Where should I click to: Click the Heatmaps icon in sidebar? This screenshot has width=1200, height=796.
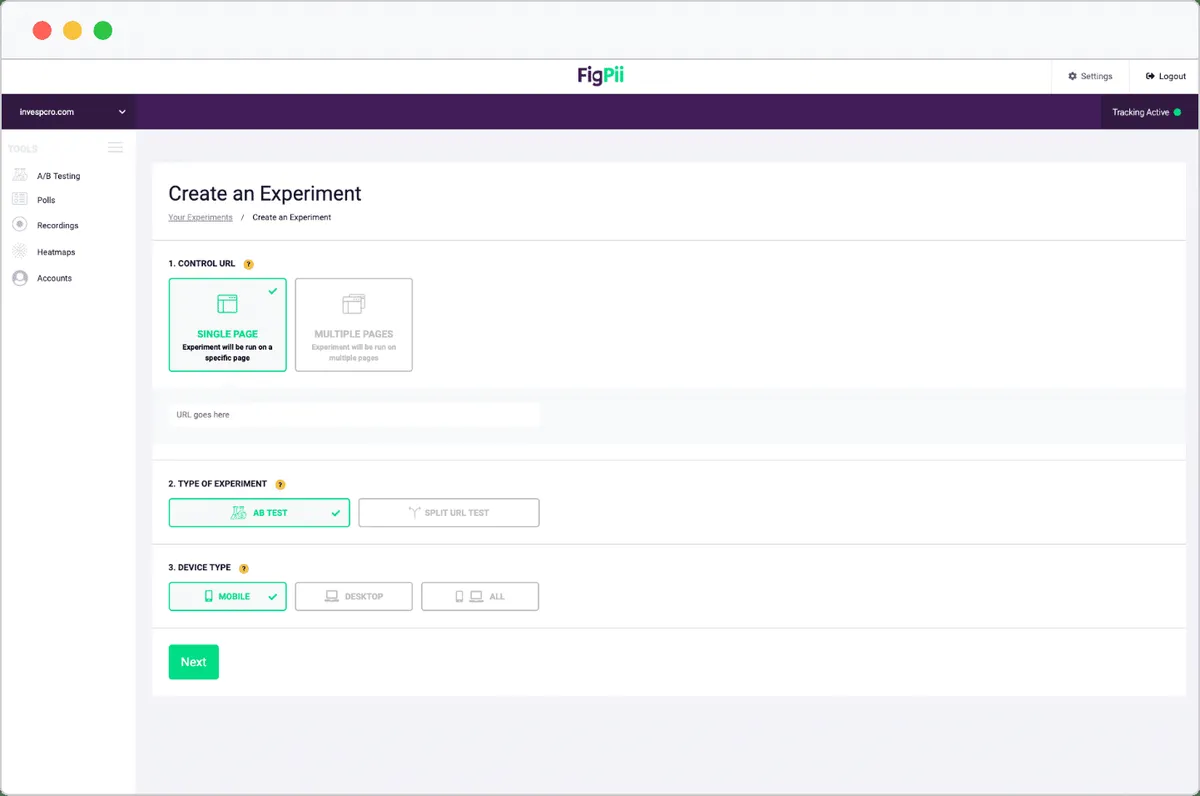pos(19,252)
